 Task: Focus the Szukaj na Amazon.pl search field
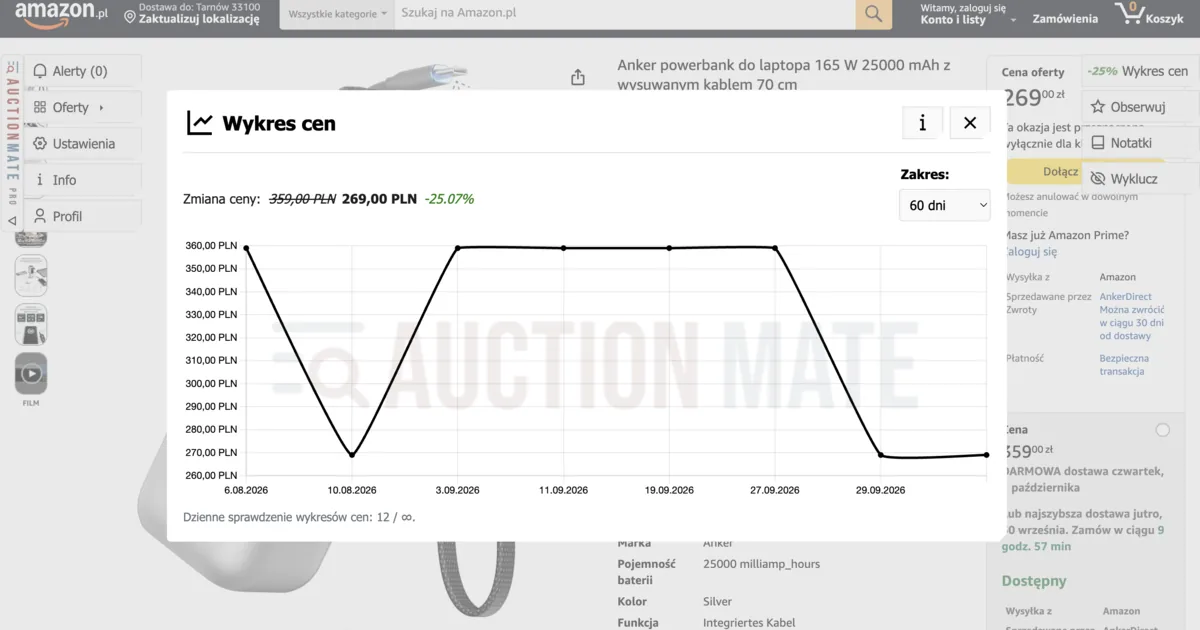[625, 14]
